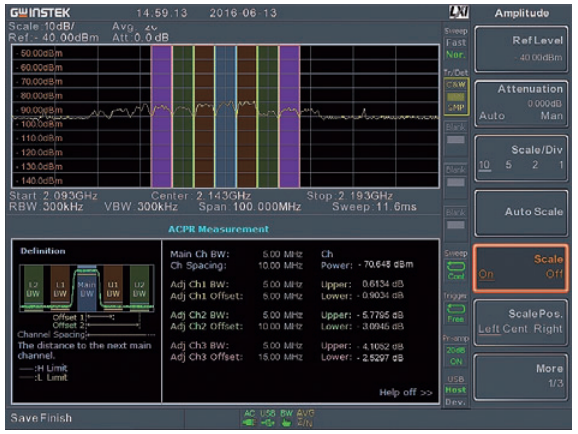The image size is (578, 434).
Task: Set Scale Pos. to Left
Action: pyautogui.click(x=489, y=329)
